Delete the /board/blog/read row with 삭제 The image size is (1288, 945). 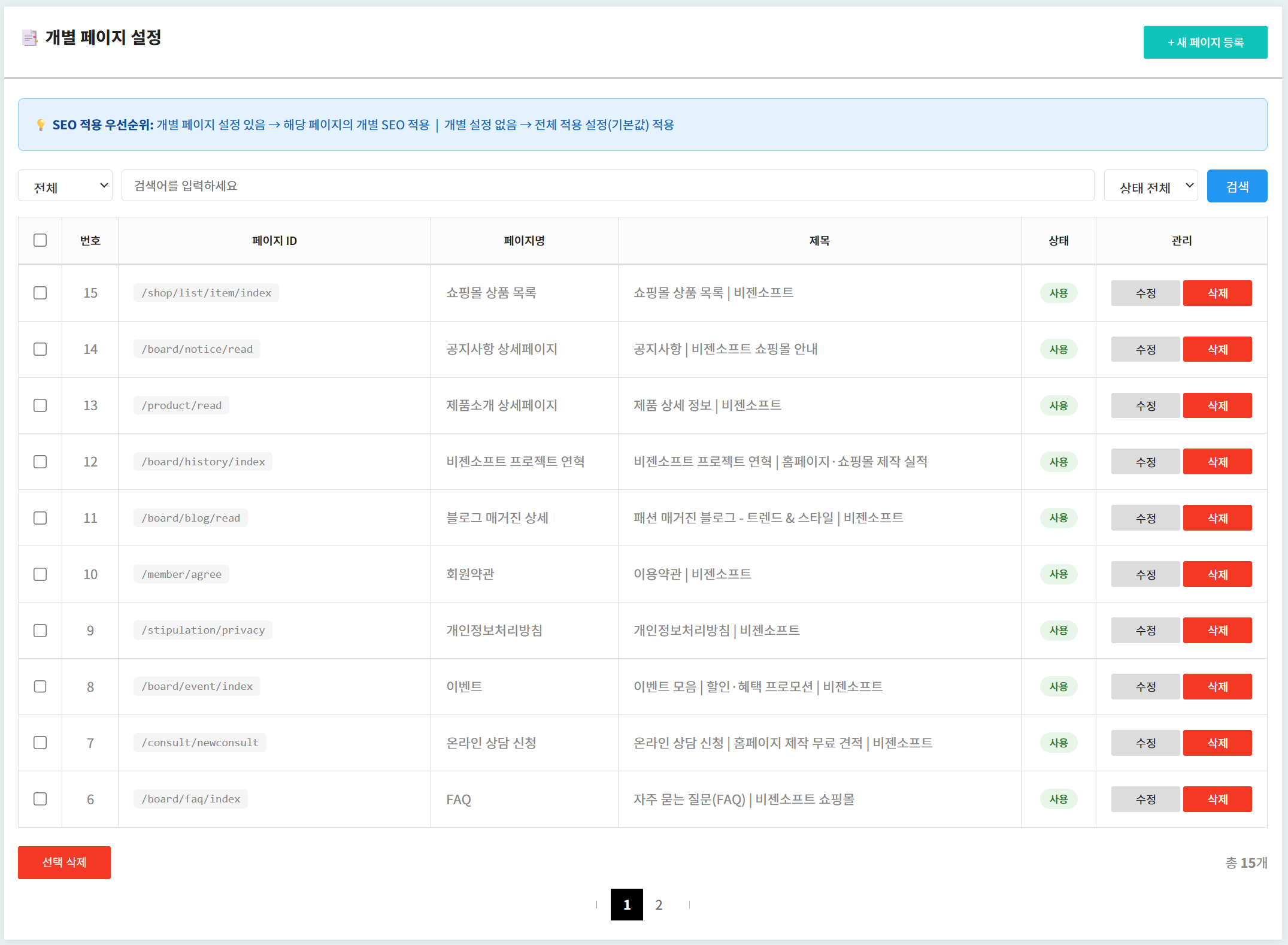click(x=1217, y=518)
